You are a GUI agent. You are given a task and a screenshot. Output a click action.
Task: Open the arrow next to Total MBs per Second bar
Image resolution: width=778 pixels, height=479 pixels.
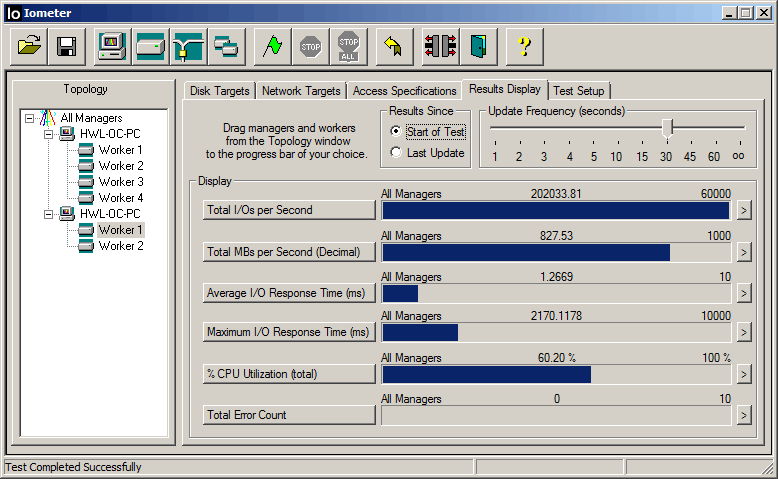[743, 252]
